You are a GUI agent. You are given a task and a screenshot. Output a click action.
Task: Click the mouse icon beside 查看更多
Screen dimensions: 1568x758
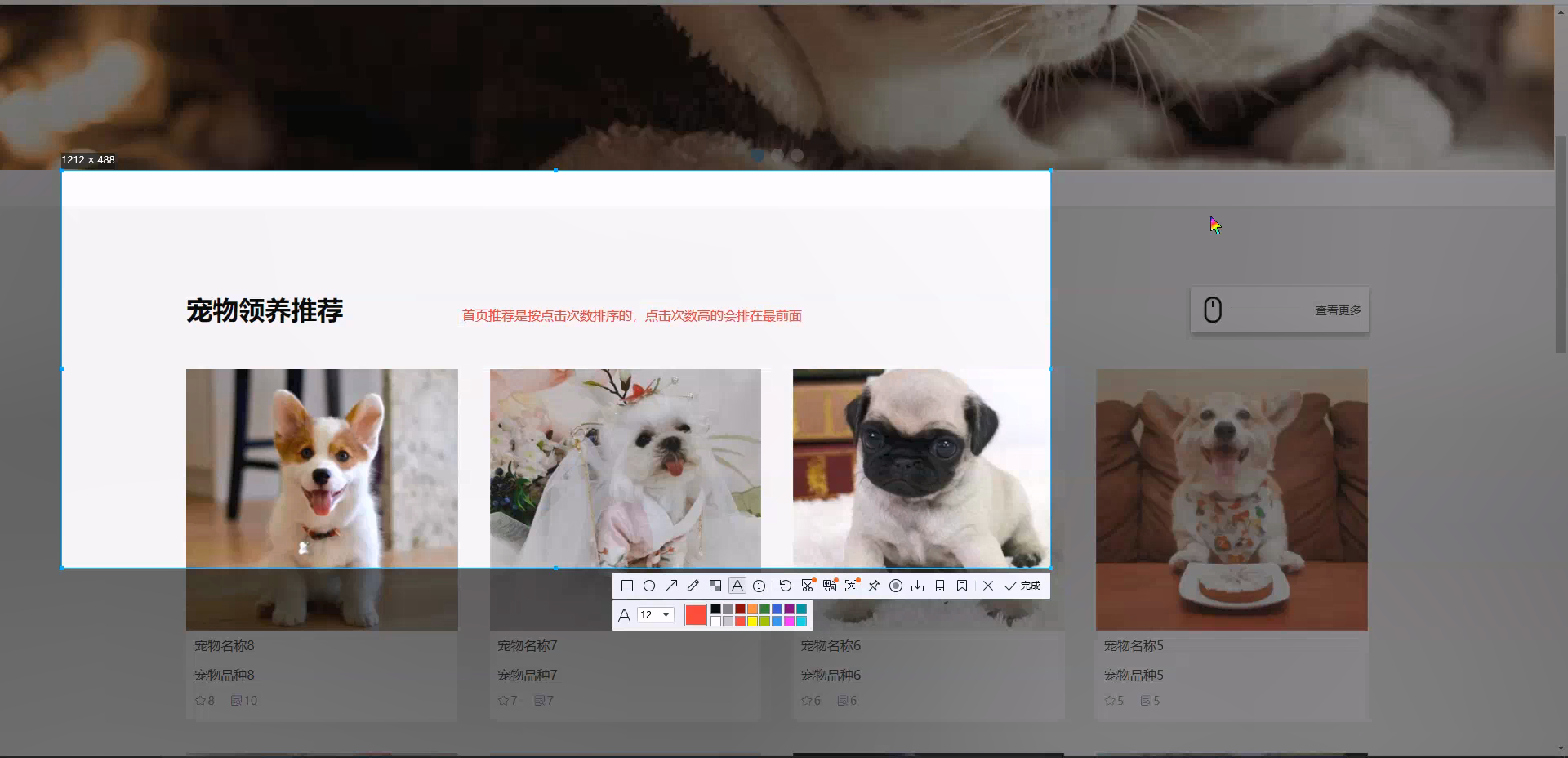(x=1213, y=310)
